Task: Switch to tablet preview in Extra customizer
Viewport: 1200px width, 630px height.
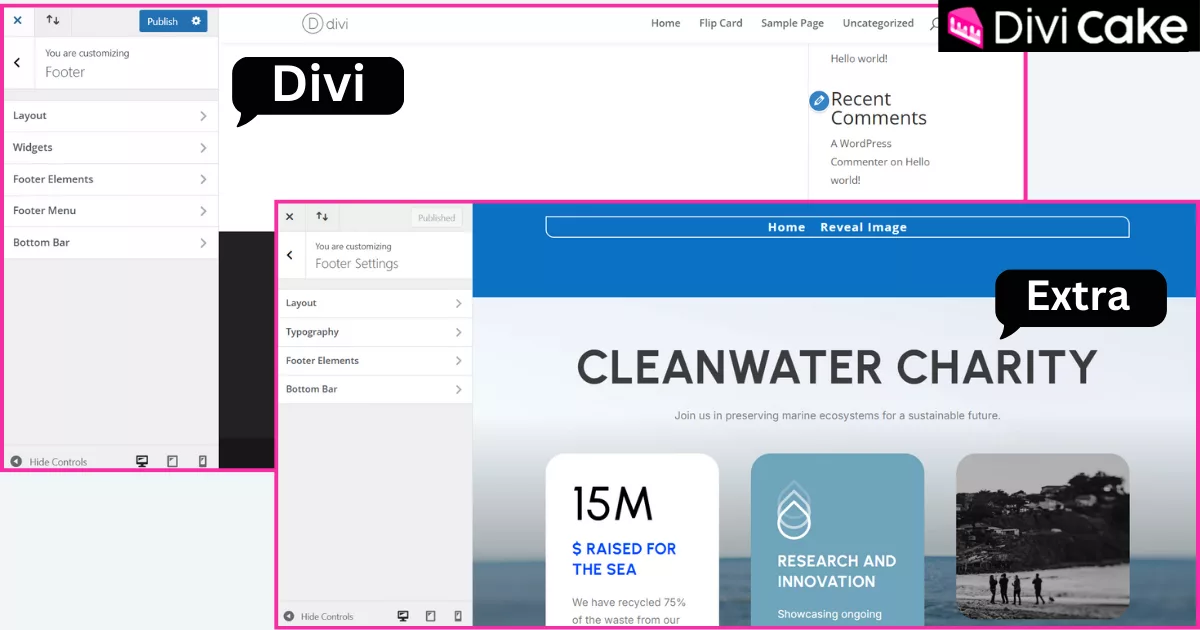Action: (x=431, y=617)
